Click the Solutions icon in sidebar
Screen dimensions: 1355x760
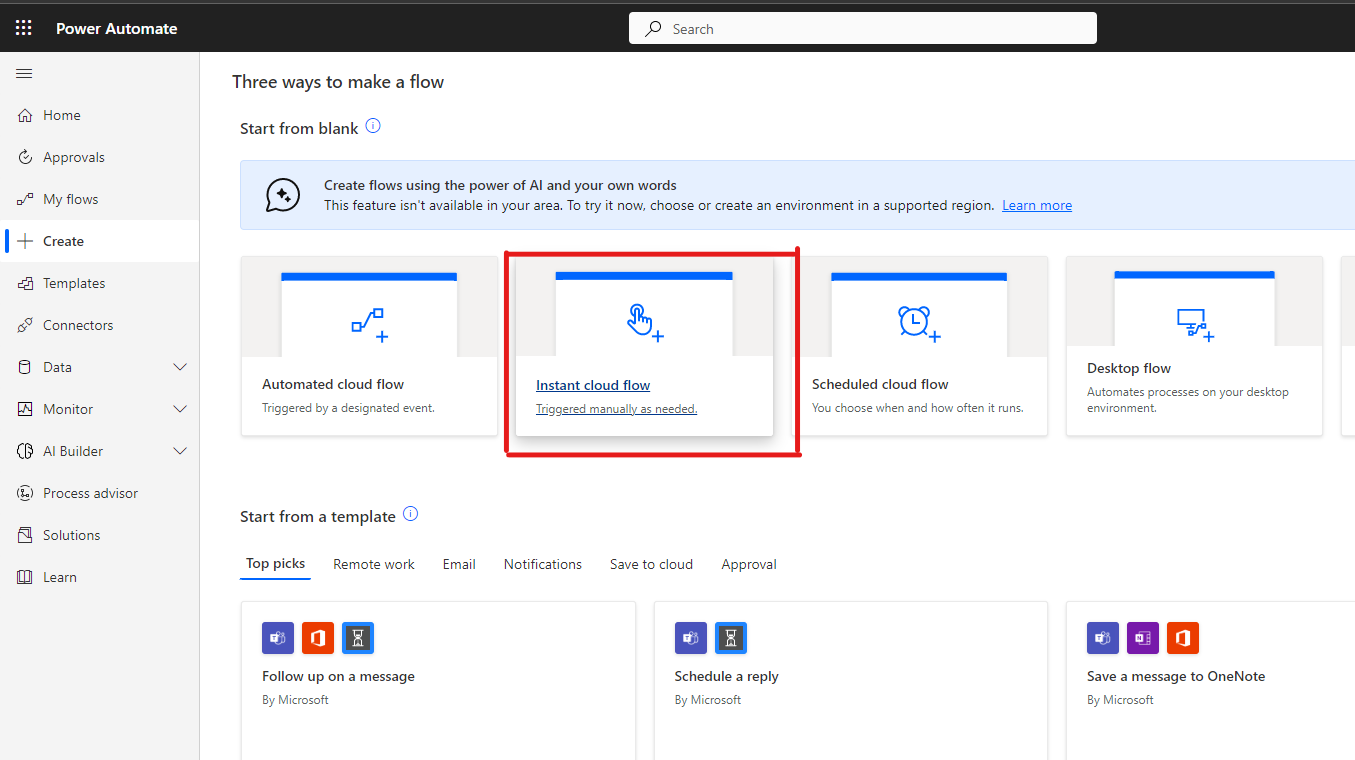tap(25, 535)
